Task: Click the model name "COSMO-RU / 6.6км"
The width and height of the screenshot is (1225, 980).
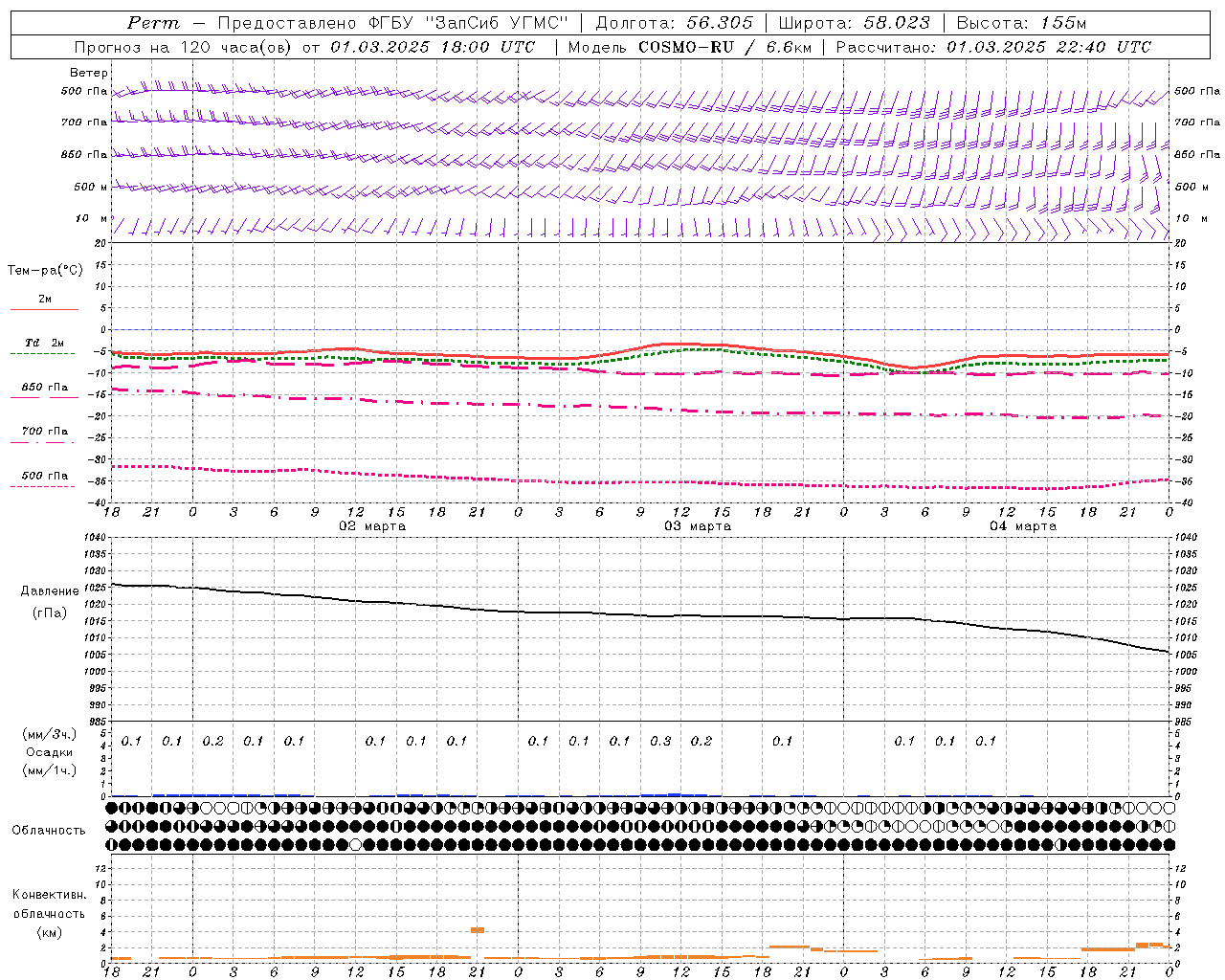Action: 724,47
